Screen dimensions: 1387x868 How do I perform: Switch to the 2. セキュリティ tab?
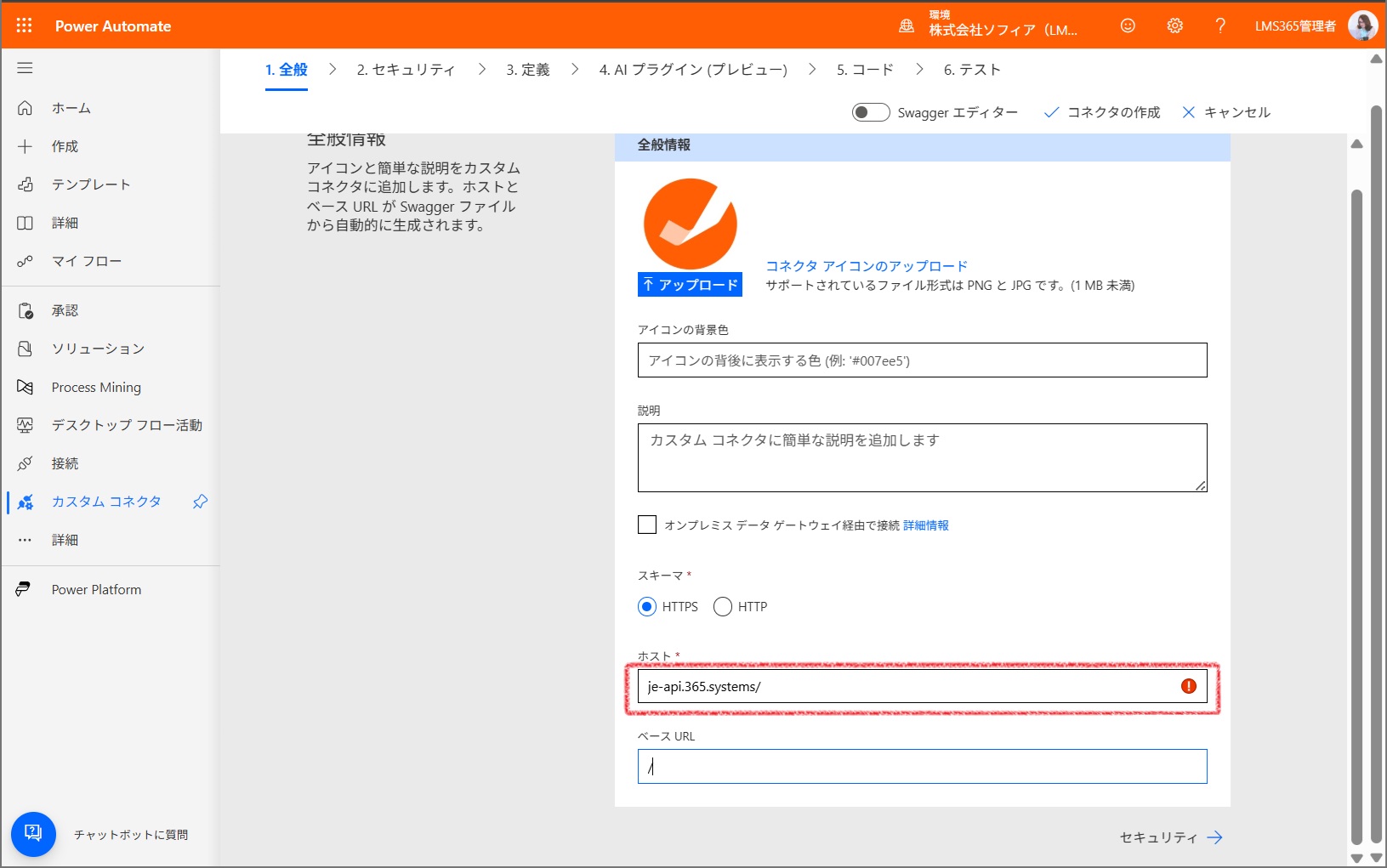[x=406, y=70]
